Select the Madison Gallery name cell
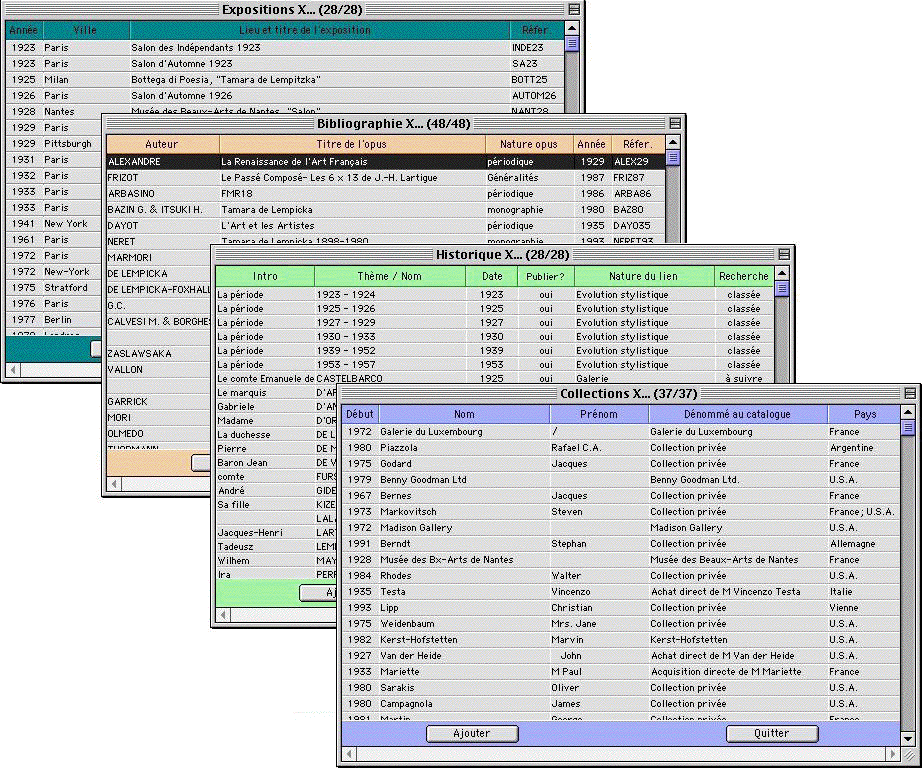 tap(416, 528)
